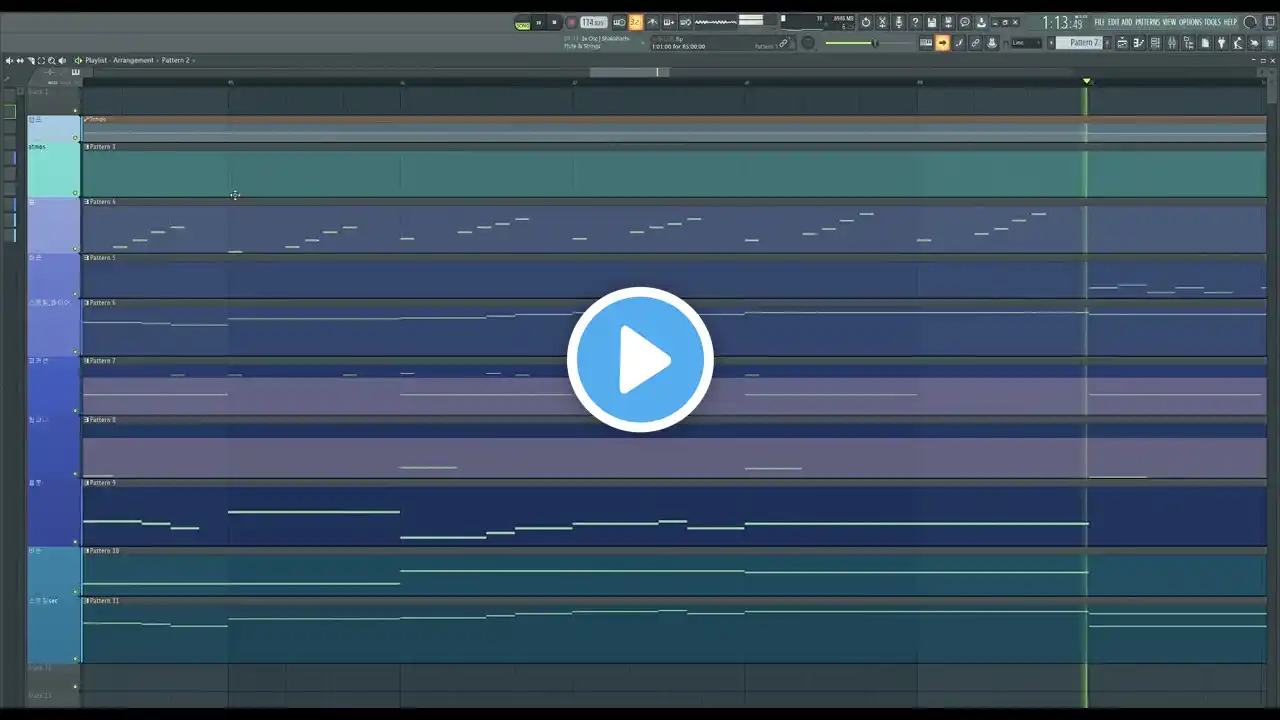1280x720 pixels.
Task: Click the step sequencer channel rack icon
Action: (x=1155, y=42)
